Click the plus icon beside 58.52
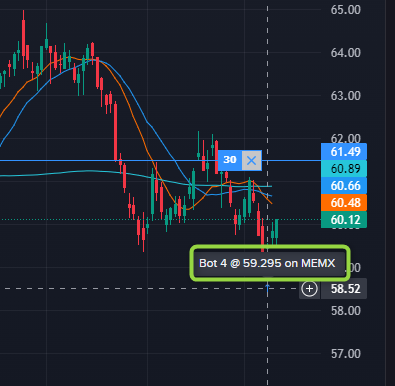 point(309,289)
